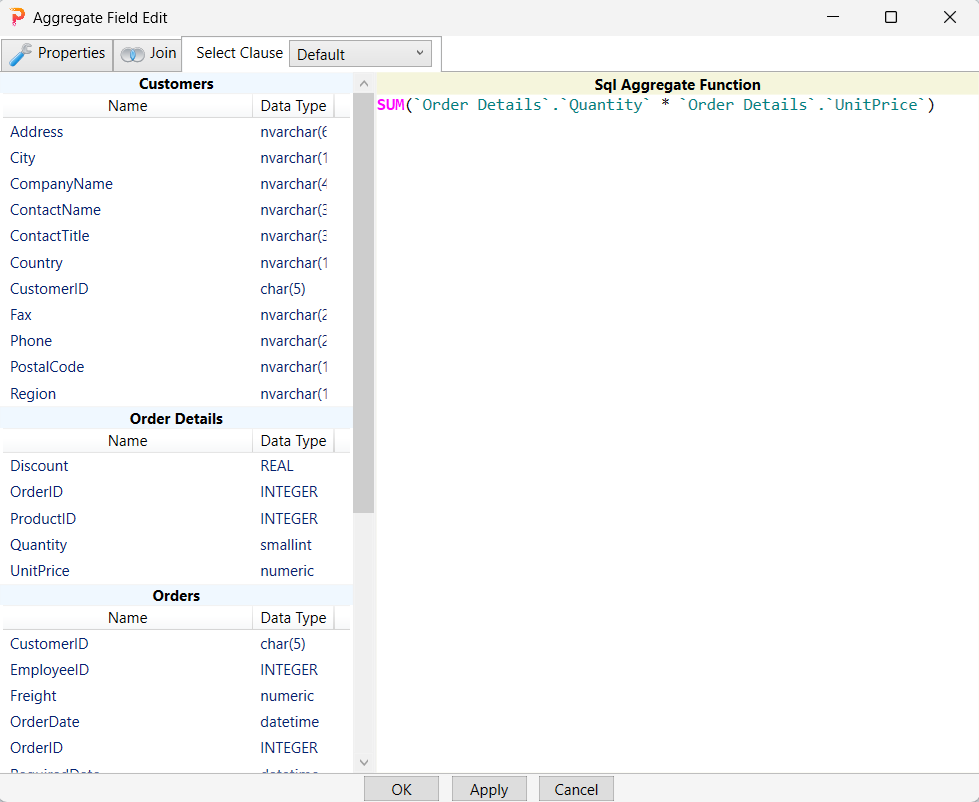The height and width of the screenshot is (802, 979).
Task: Select the ContactTitle field
Action: click(x=49, y=236)
